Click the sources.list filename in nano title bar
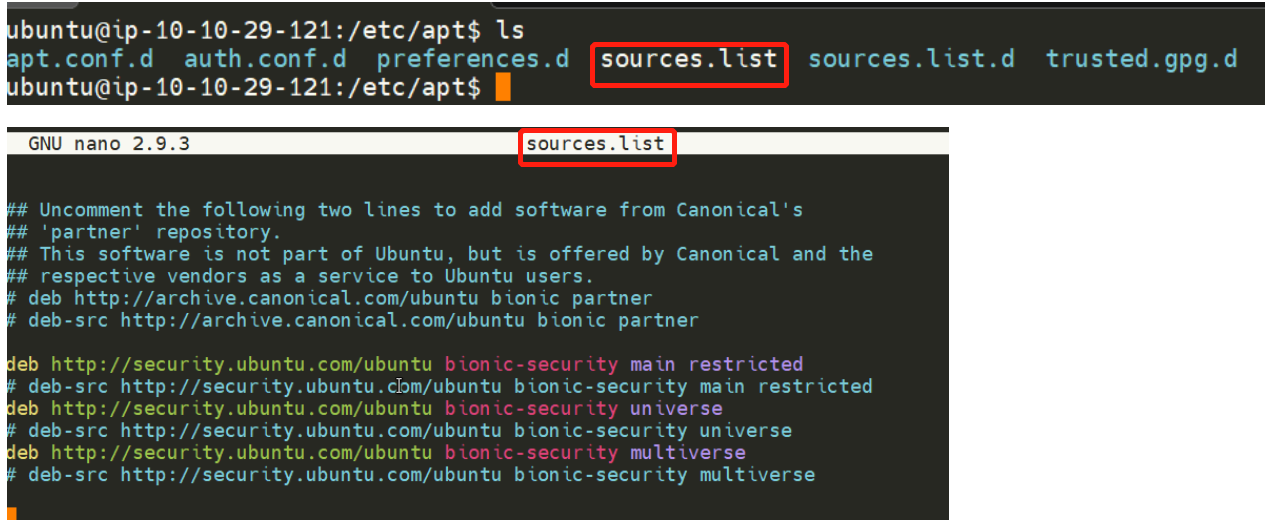Screen dimensions: 1265x527 click(x=595, y=144)
